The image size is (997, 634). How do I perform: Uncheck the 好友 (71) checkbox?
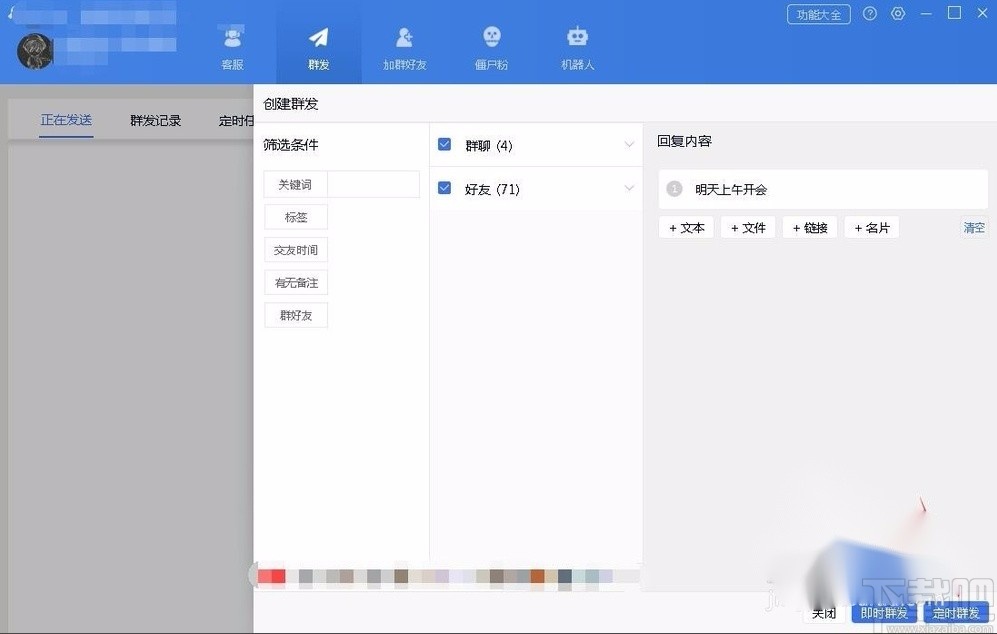tap(443, 188)
